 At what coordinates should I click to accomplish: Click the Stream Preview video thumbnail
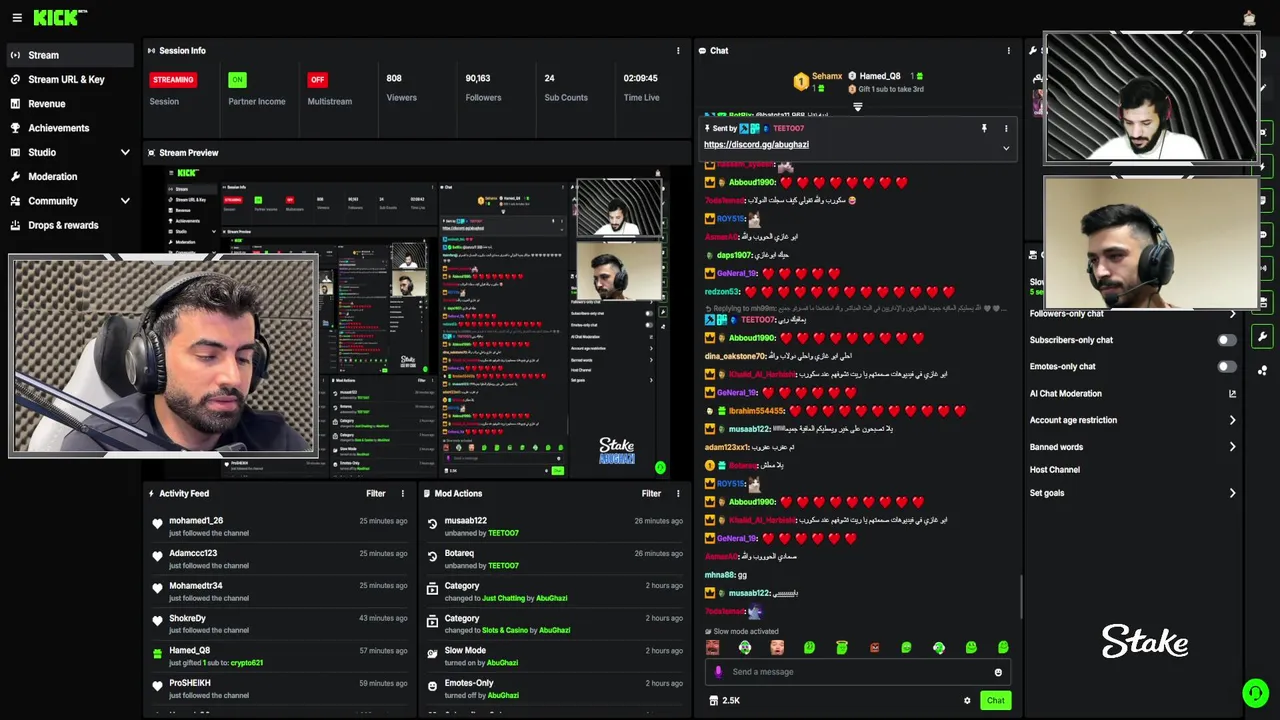[418, 321]
